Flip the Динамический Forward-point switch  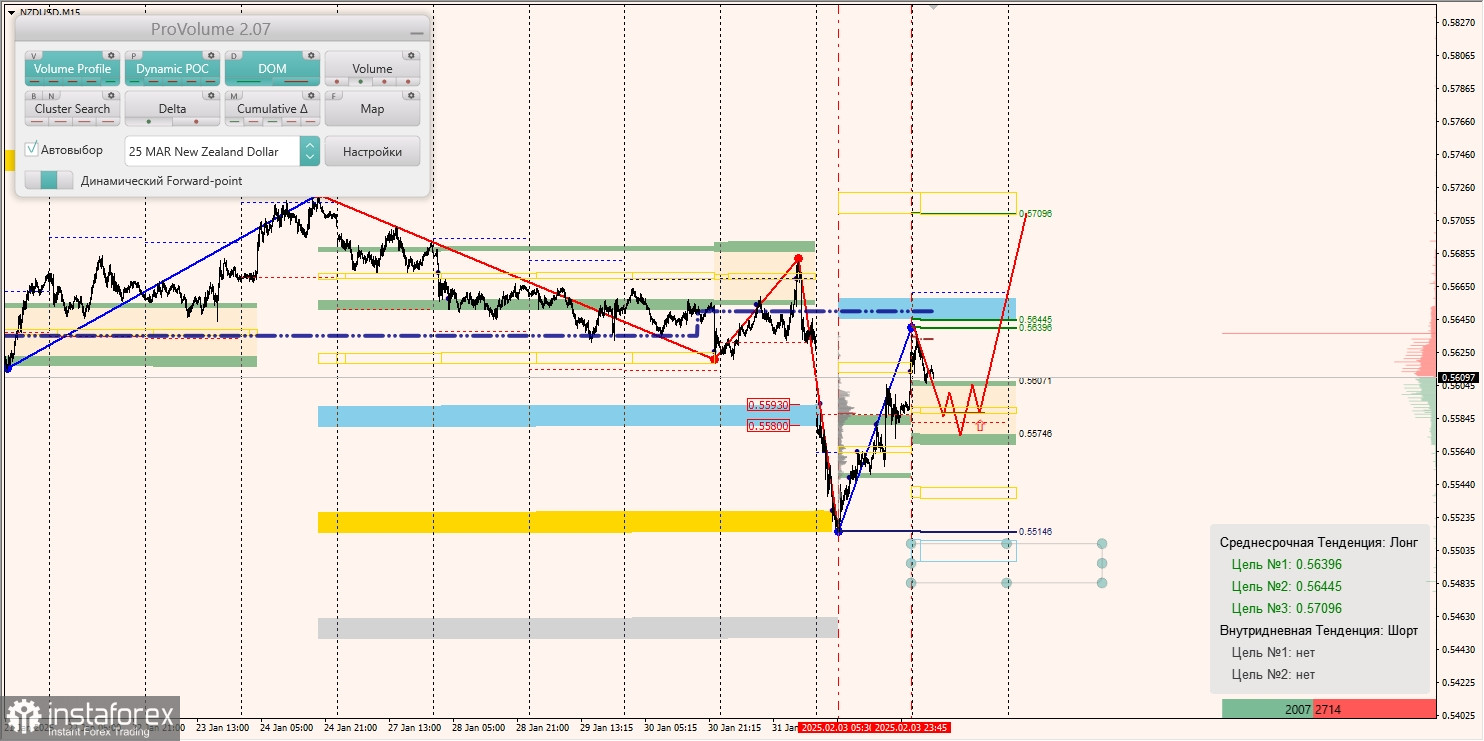pos(49,180)
